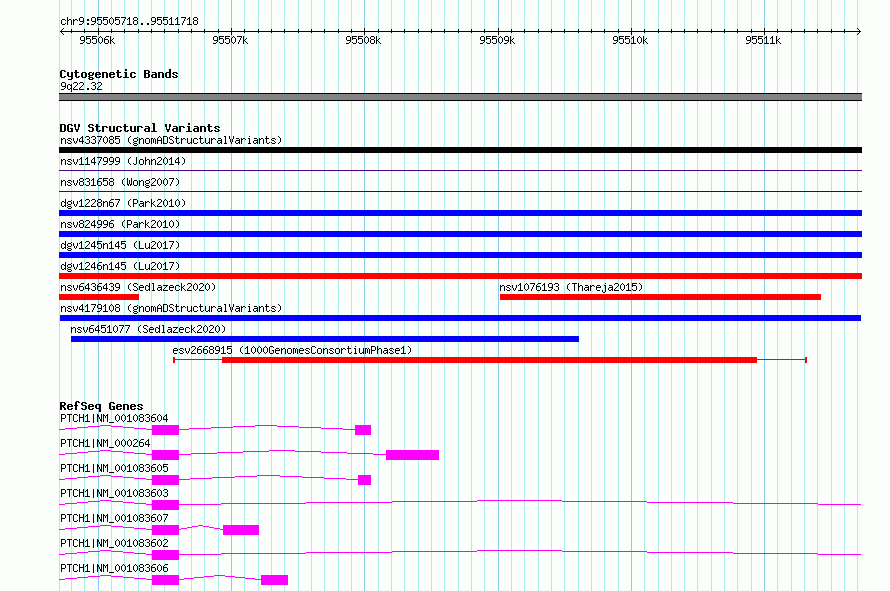890x591 pixels.
Task: Select the nsv6436439 (Sedlazeck2020) short red bar
Action: pos(99,297)
